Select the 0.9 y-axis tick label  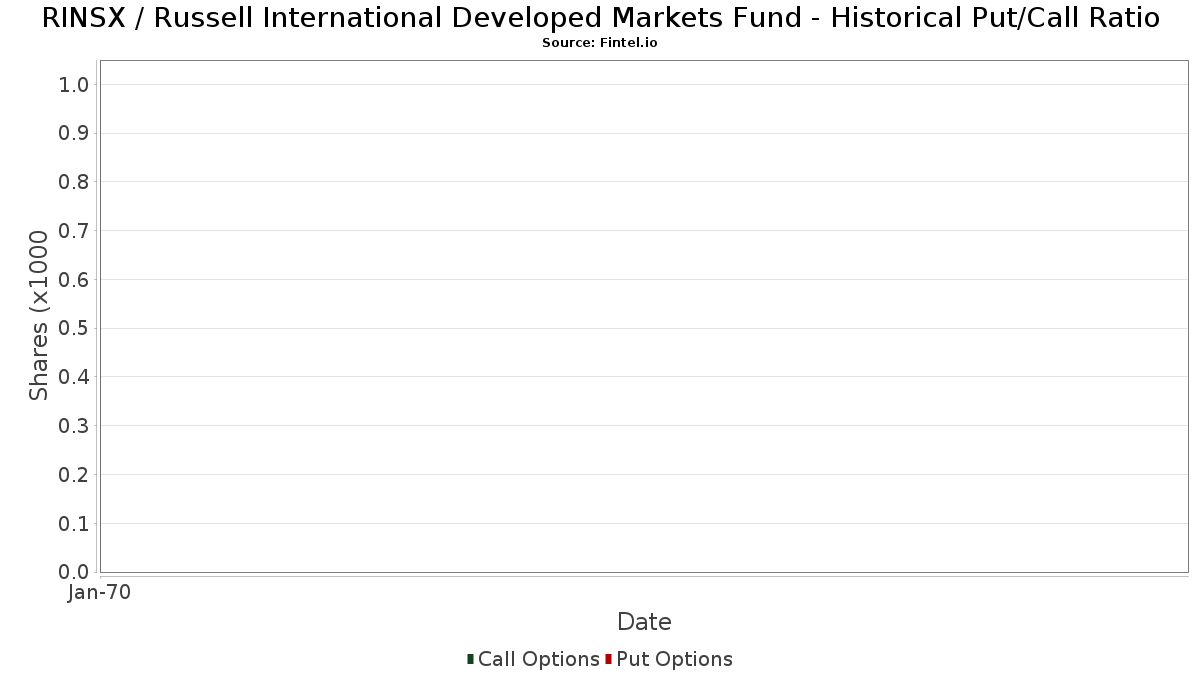click(x=75, y=133)
